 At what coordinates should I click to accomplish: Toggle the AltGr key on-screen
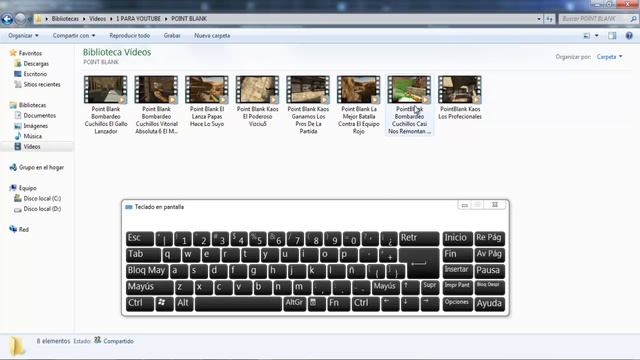point(295,304)
